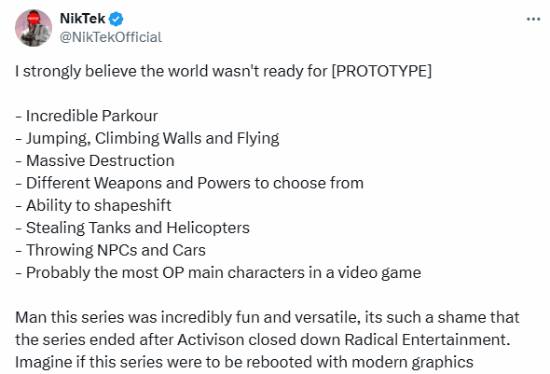The height and width of the screenshot is (374, 550).
Task: Open the @NikTekOfficial handle link
Action: click(x=110, y=37)
